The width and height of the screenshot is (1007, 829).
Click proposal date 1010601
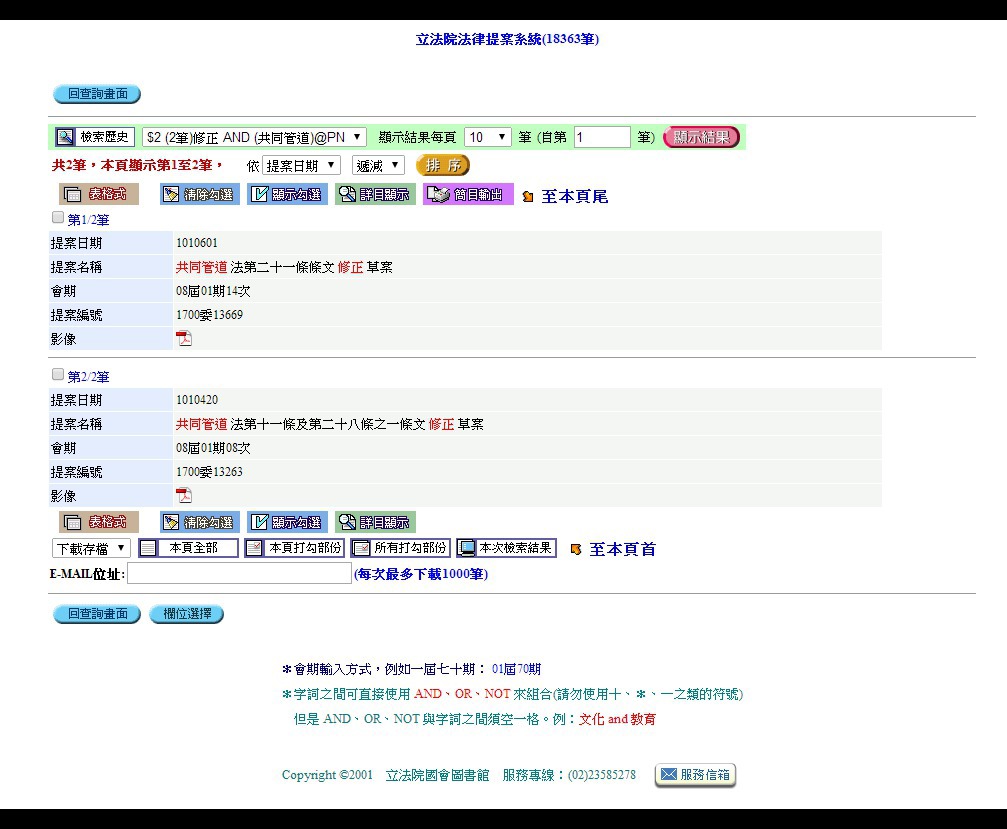pos(197,243)
